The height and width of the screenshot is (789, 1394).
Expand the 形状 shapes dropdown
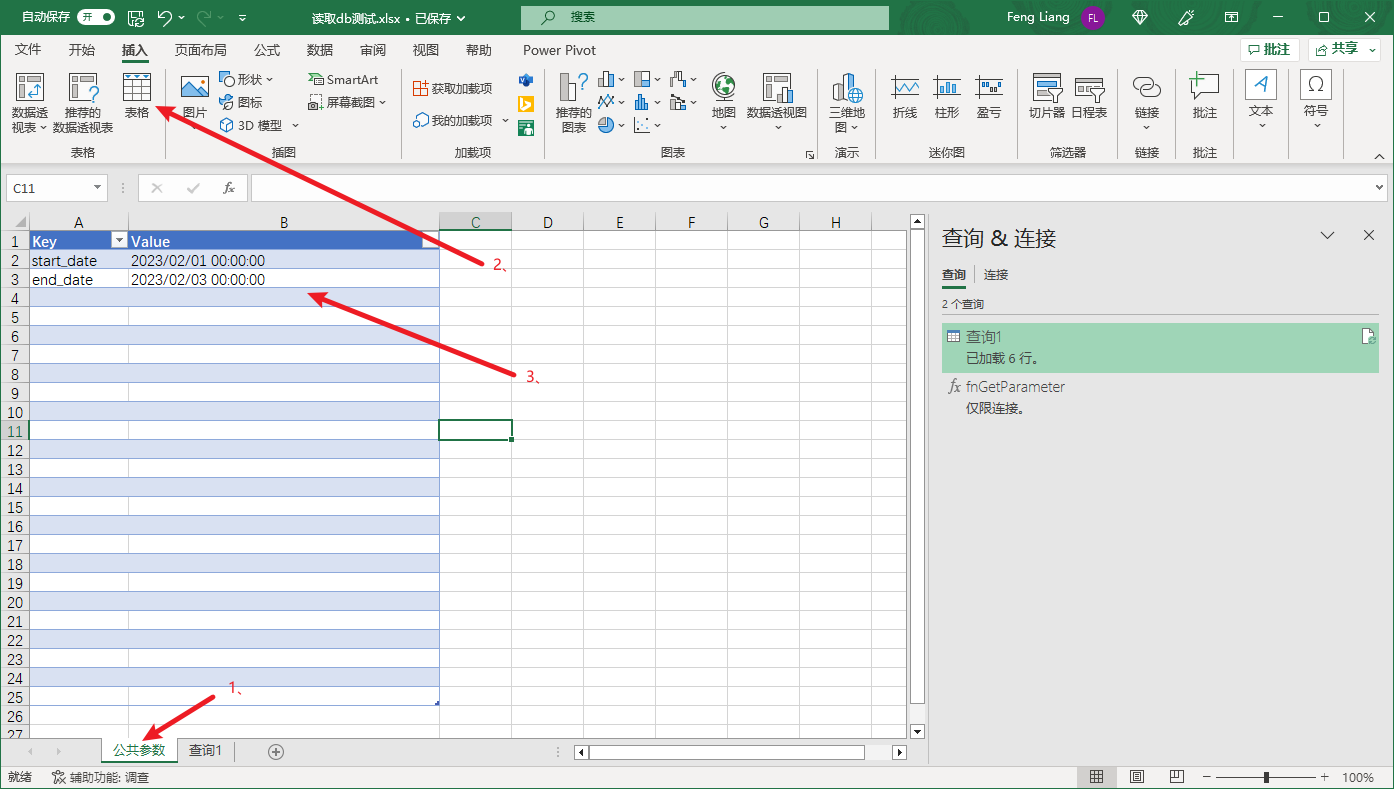[246, 79]
